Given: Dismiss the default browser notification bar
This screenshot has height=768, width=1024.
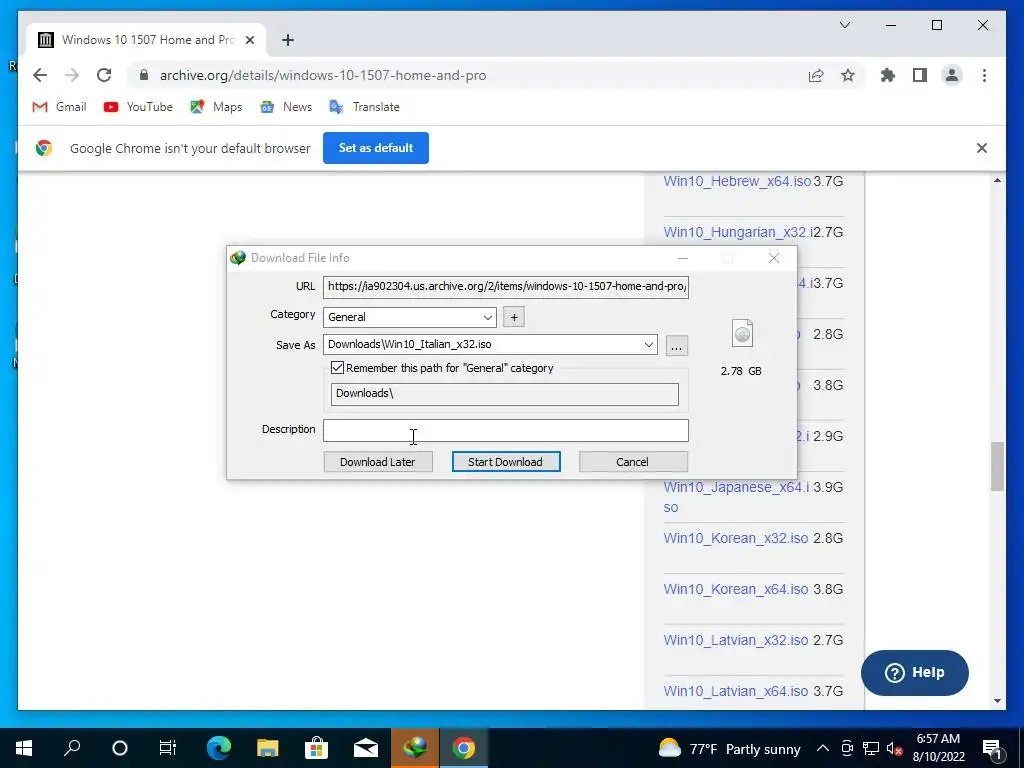Looking at the screenshot, I should coord(982,148).
